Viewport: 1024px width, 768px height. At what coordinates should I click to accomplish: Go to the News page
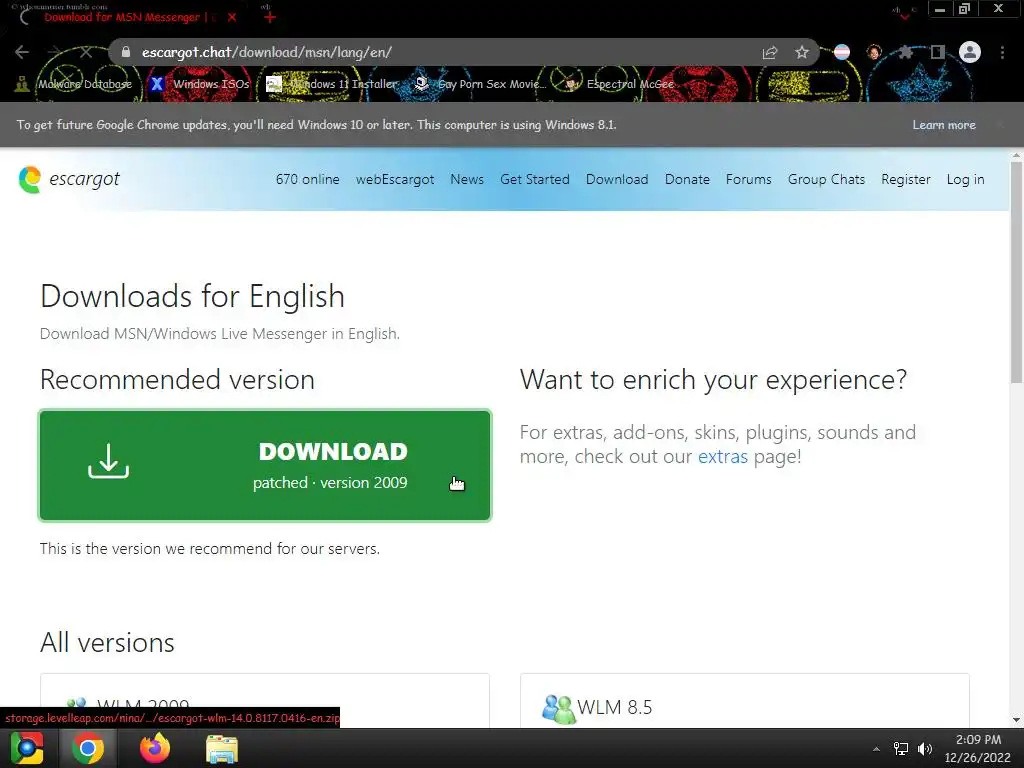[x=467, y=180]
